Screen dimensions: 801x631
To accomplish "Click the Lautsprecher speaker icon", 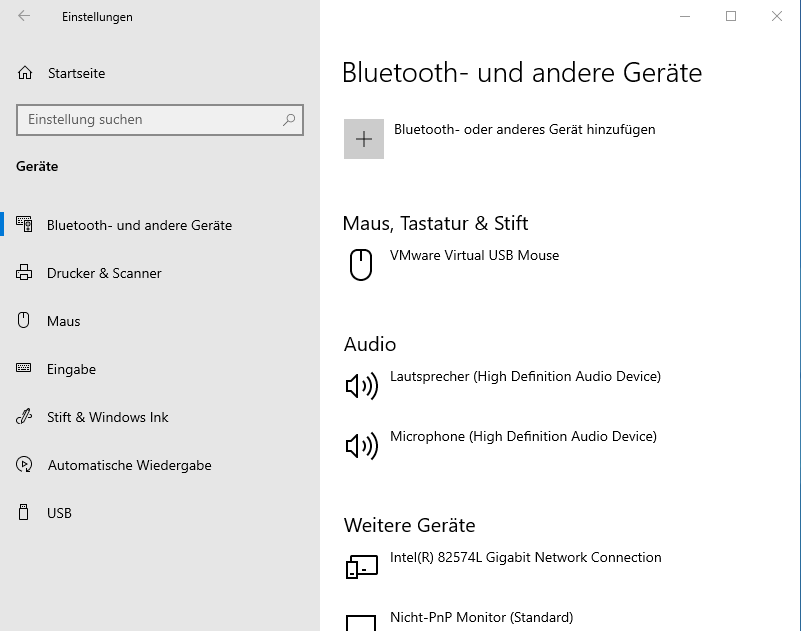I will (x=361, y=386).
